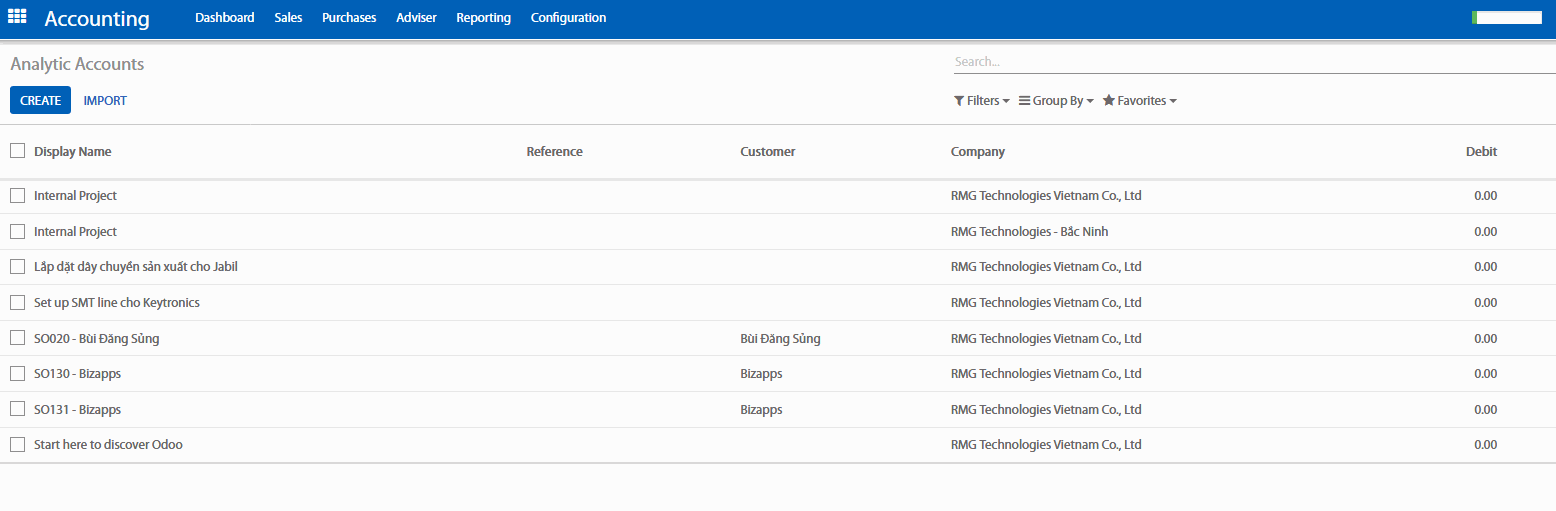Toggle the select-all checkbox in header
The image size is (1556, 511).
pyautogui.click(x=18, y=151)
